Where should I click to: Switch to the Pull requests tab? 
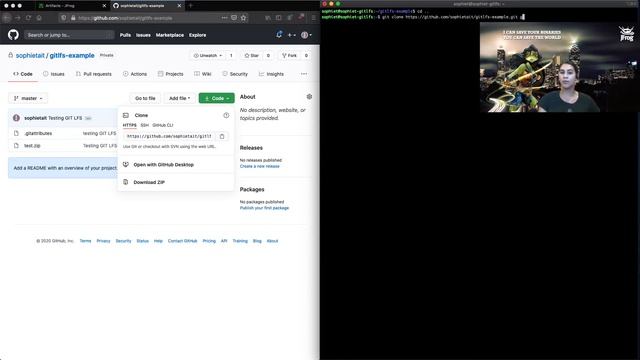click(x=93, y=74)
